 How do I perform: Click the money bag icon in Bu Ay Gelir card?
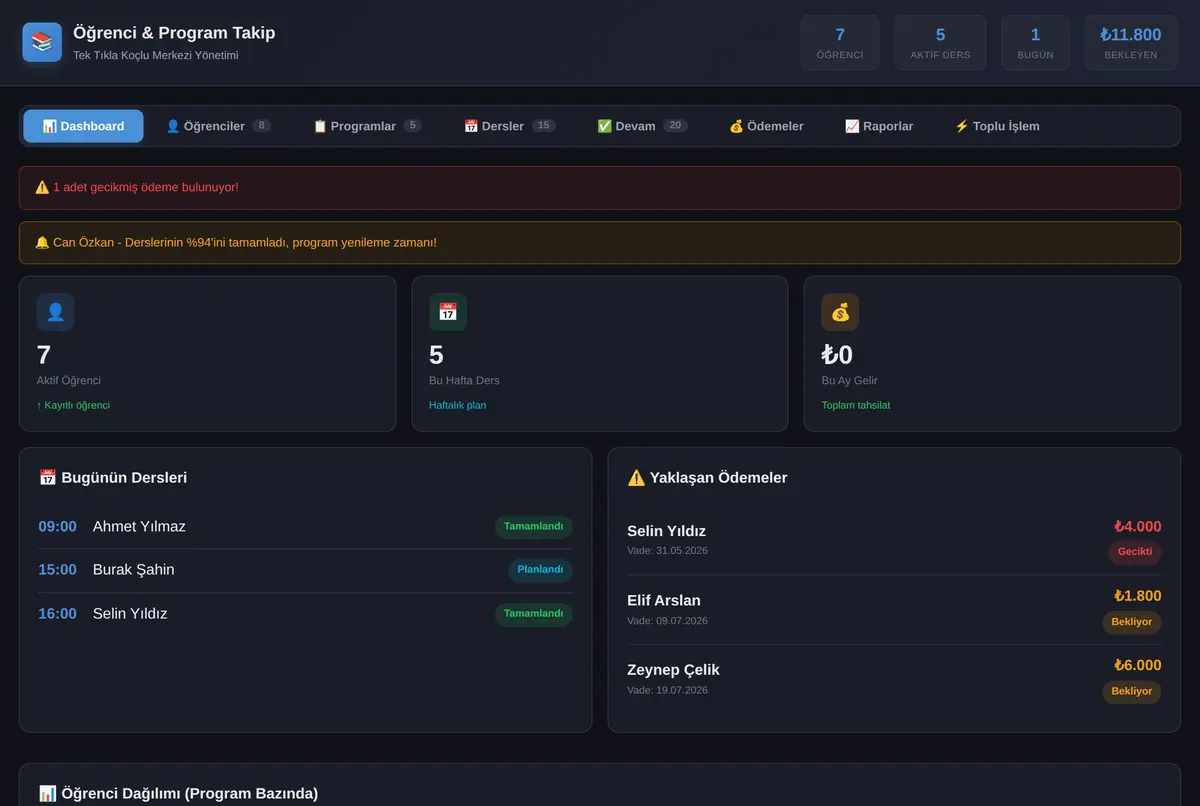pyautogui.click(x=840, y=312)
